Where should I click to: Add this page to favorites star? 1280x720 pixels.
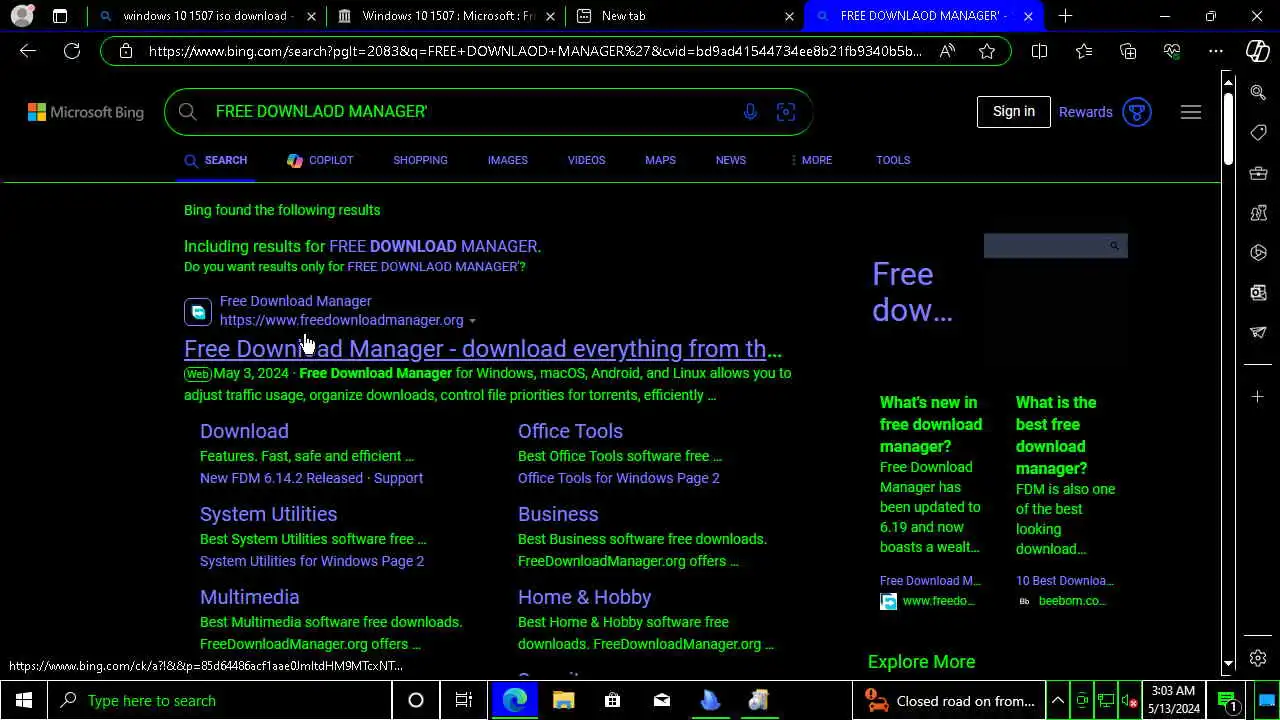point(987,51)
